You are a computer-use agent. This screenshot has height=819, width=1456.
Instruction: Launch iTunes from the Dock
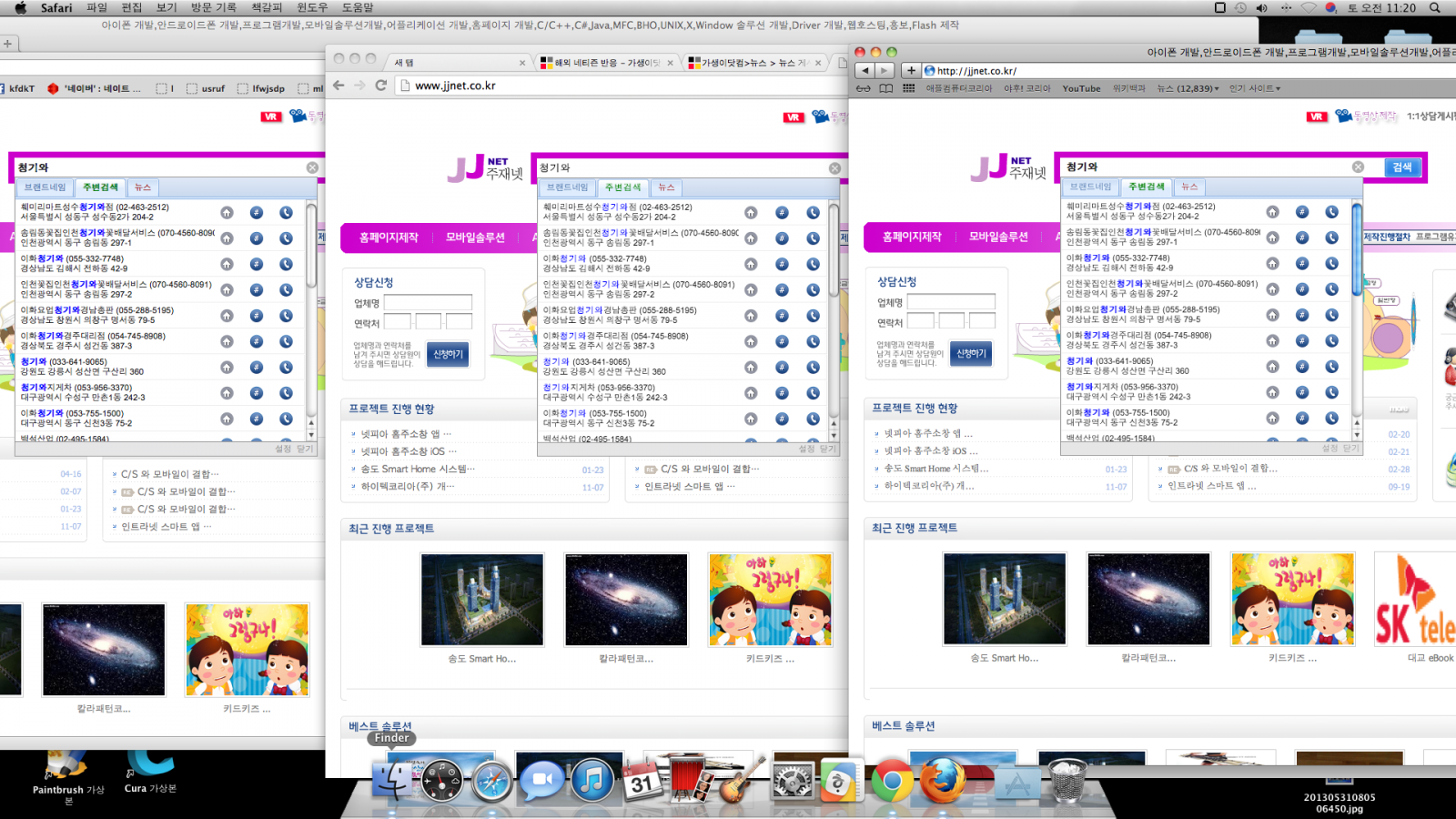(591, 781)
